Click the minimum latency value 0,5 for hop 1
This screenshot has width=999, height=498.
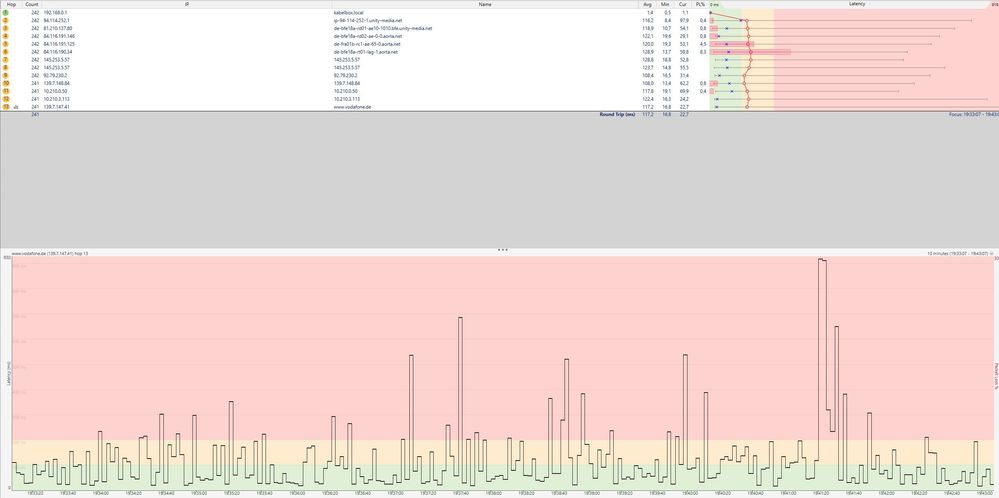(x=667, y=13)
